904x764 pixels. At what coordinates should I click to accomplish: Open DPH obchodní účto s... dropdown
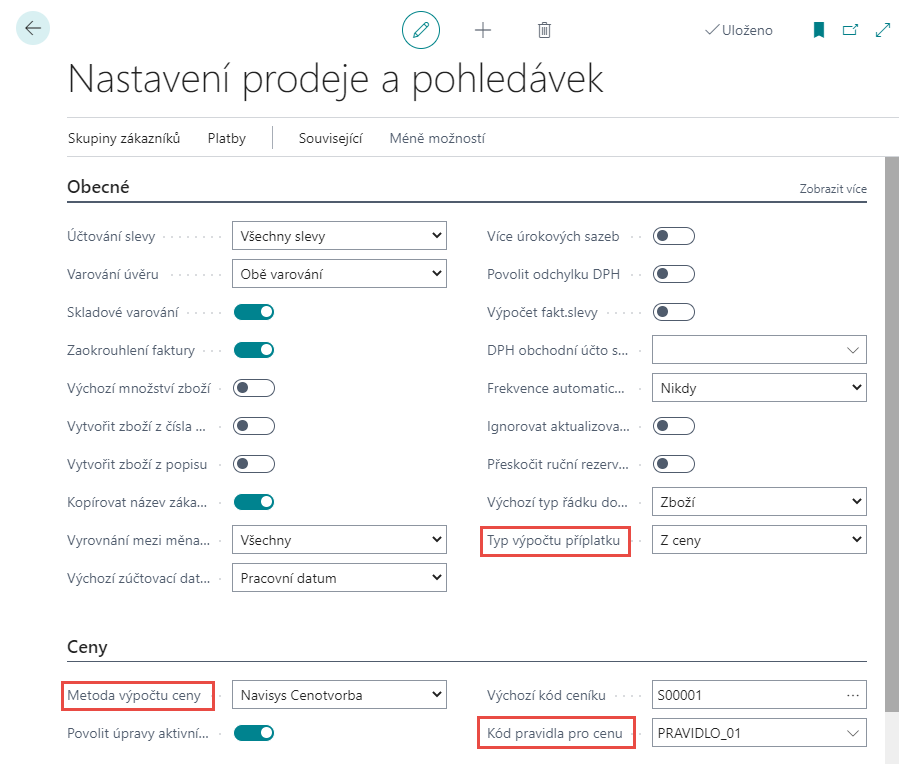pyautogui.click(x=759, y=350)
